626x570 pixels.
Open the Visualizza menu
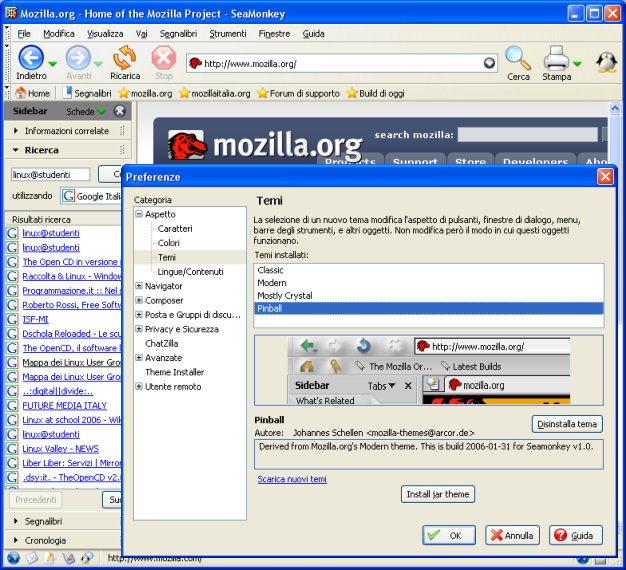tap(105, 34)
